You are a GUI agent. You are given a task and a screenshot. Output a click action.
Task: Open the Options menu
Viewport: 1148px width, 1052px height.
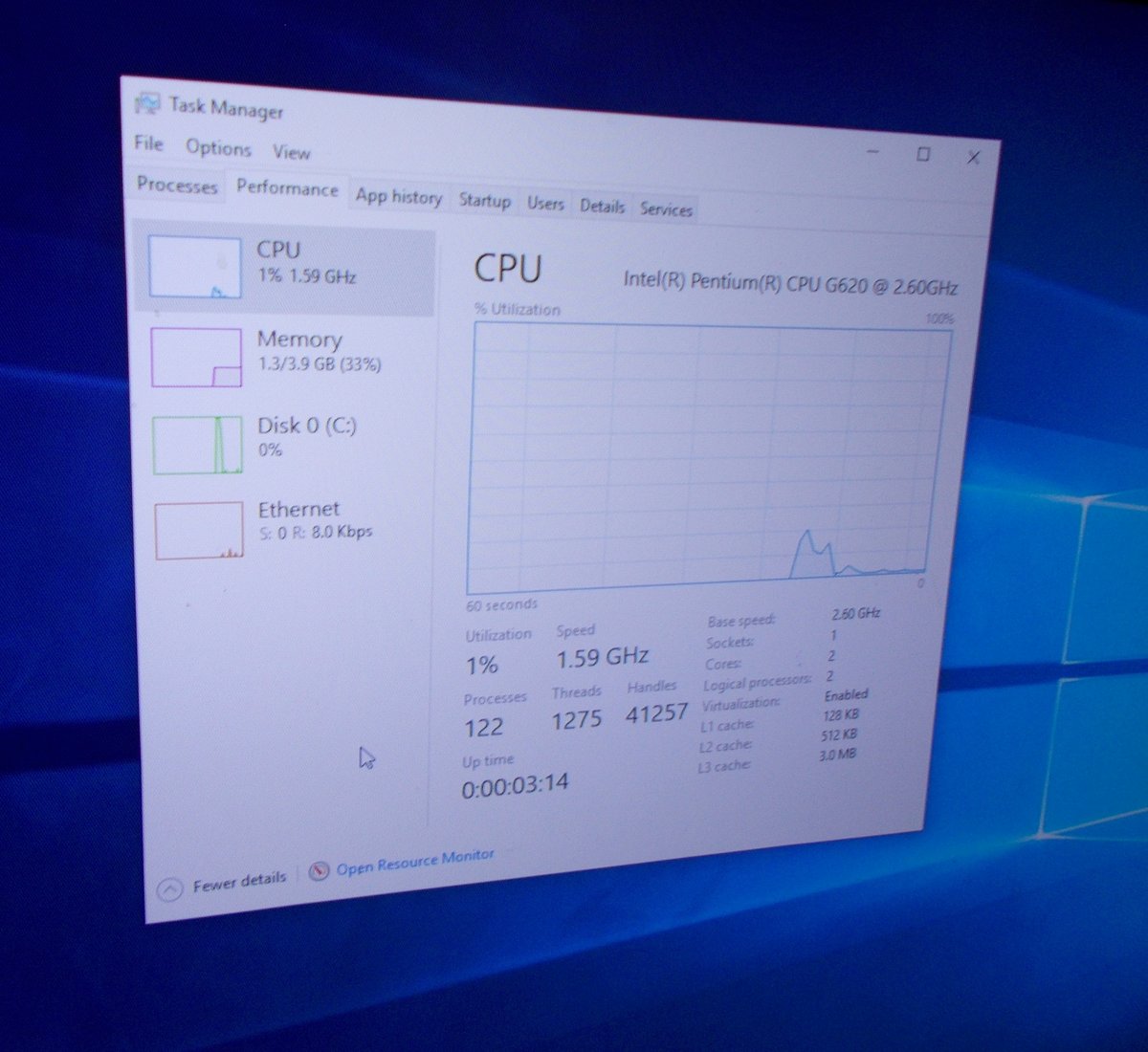tap(218, 147)
